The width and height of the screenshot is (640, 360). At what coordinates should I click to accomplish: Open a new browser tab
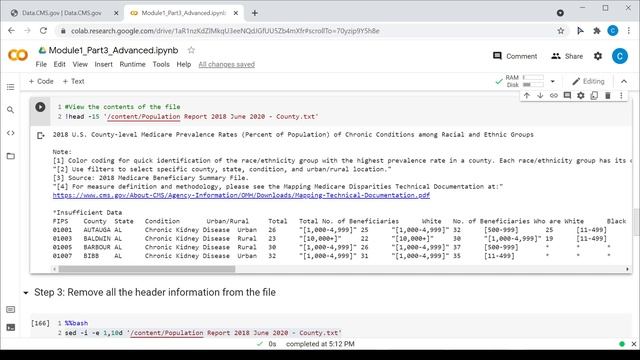pyautogui.click(x=255, y=13)
